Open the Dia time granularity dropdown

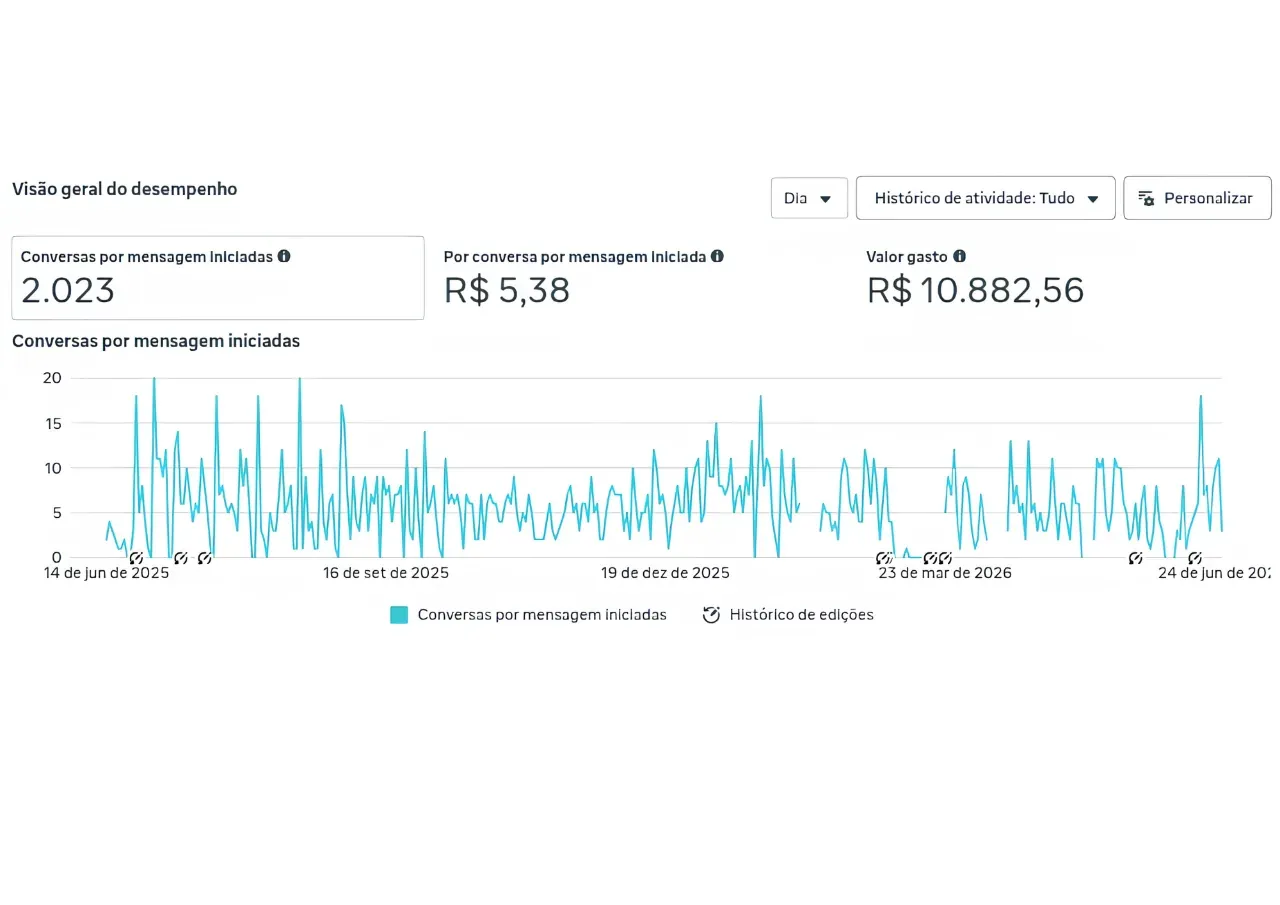pyautogui.click(x=809, y=198)
